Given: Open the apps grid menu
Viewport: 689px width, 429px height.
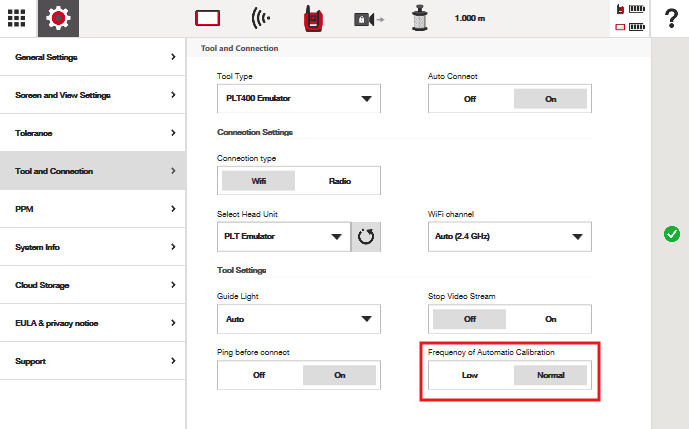Looking at the screenshot, I should coord(18,18).
